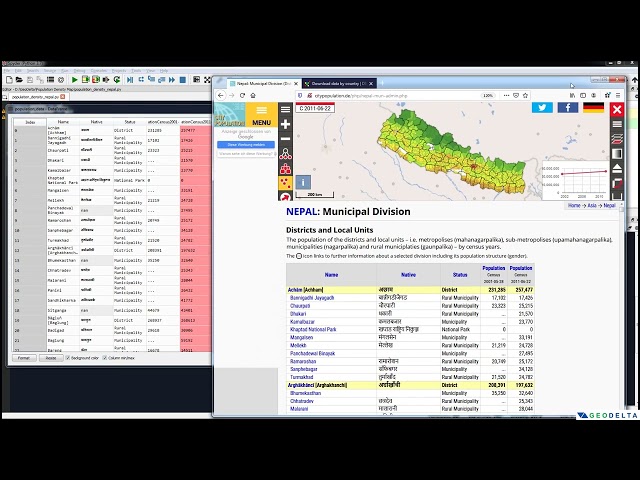This screenshot has width=640, height=480.
Task: Click the Resize button in DataFrame viewer
Action: (x=51, y=358)
